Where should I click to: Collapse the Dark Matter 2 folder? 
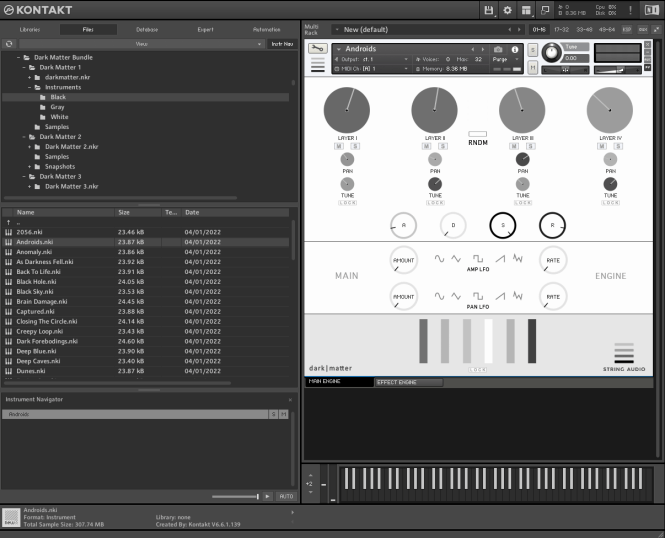pyautogui.click(x=25, y=136)
